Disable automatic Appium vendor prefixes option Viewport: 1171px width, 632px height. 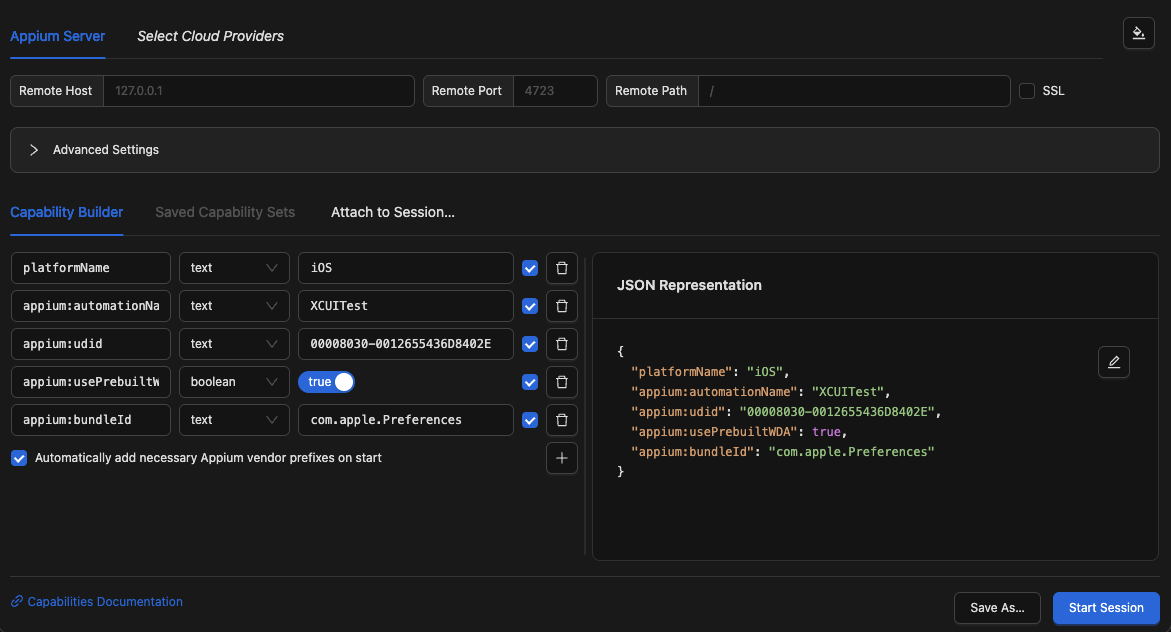(18, 457)
